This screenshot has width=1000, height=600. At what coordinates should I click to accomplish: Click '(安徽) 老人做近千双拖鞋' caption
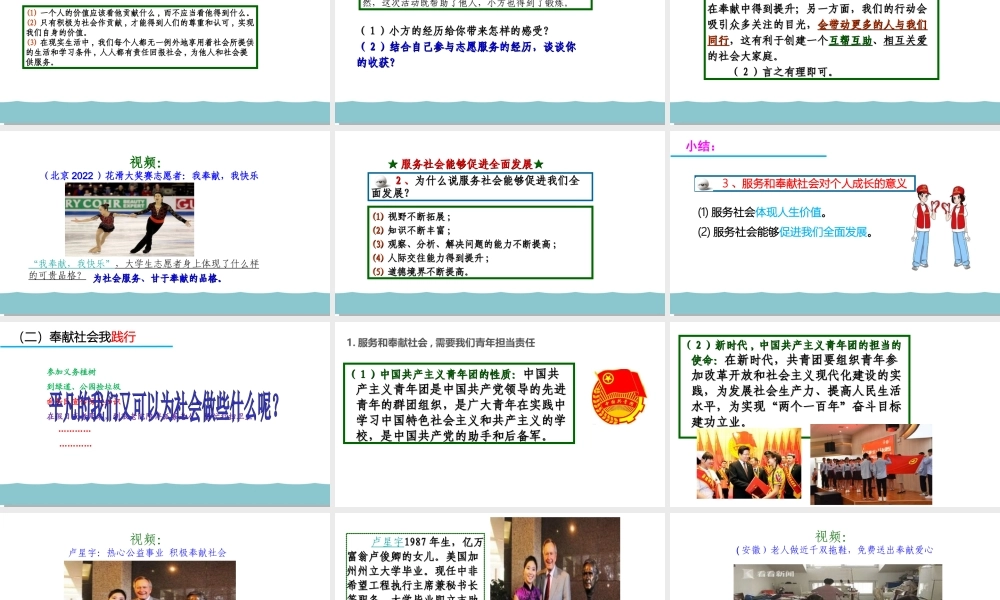pos(834,550)
